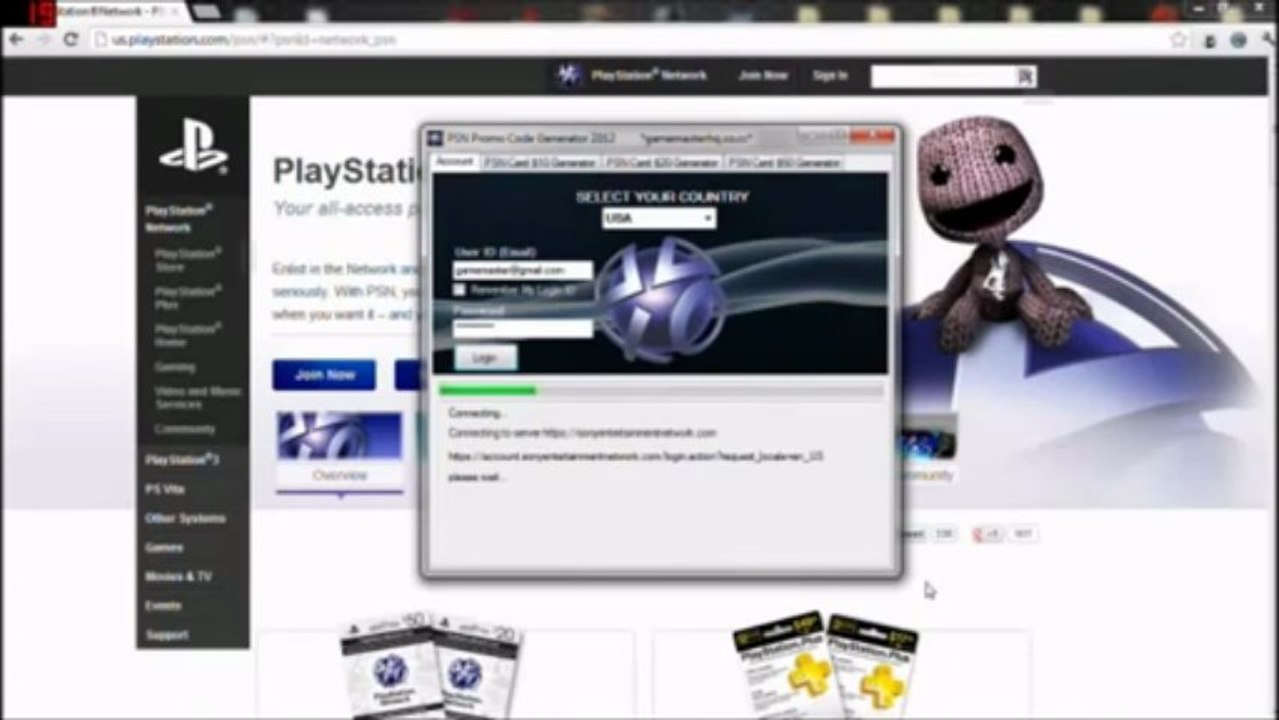
Task: Open Community in the sidebar submenu
Action: [184, 429]
